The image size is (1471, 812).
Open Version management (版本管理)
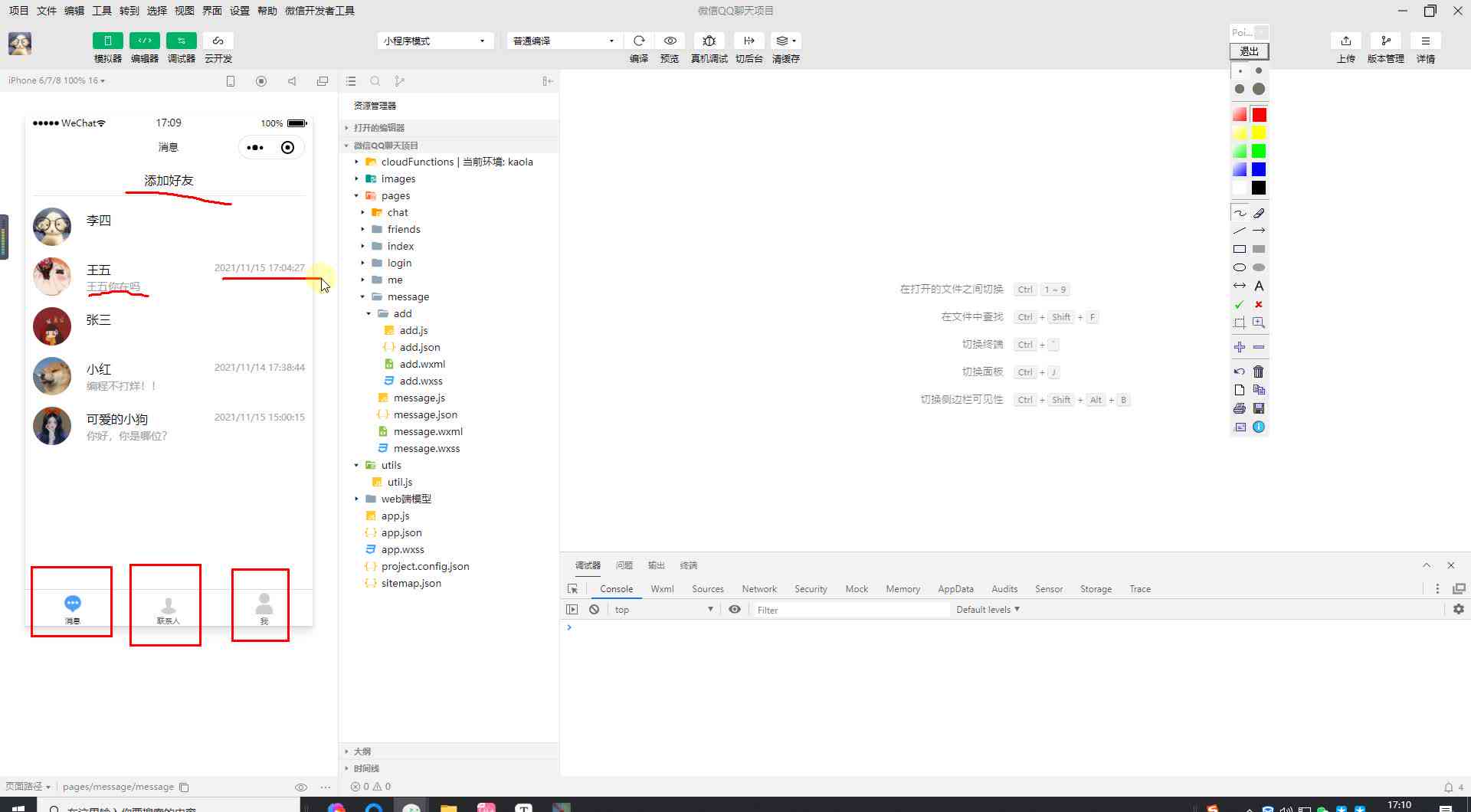coord(1385,41)
